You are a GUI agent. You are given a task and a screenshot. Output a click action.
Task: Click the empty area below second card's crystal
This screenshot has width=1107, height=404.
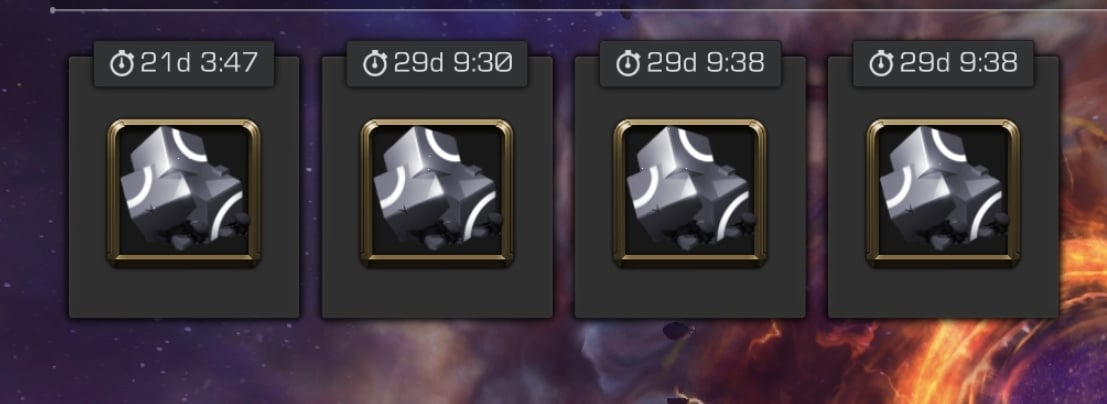tap(437, 292)
